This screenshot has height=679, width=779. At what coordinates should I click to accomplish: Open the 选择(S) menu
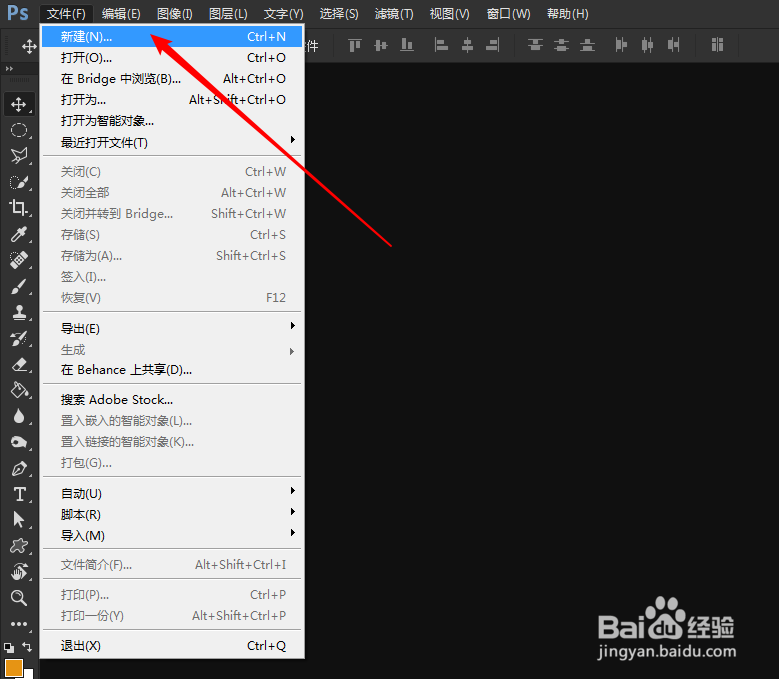click(x=339, y=13)
